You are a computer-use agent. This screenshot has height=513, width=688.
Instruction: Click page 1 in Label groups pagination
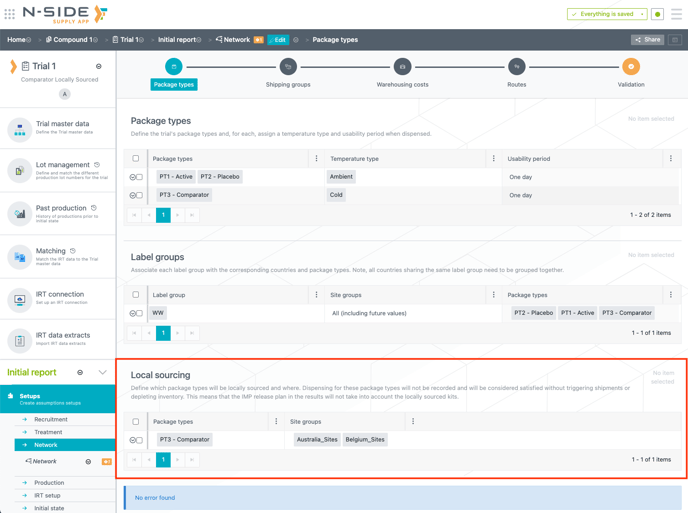tap(163, 333)
